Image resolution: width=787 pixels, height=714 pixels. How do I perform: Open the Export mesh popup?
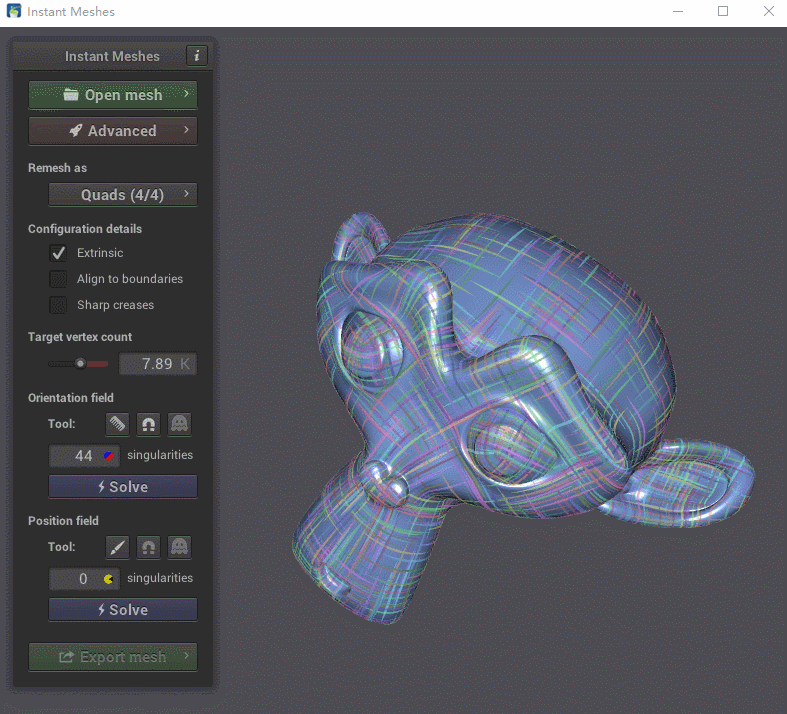[113, 657]
